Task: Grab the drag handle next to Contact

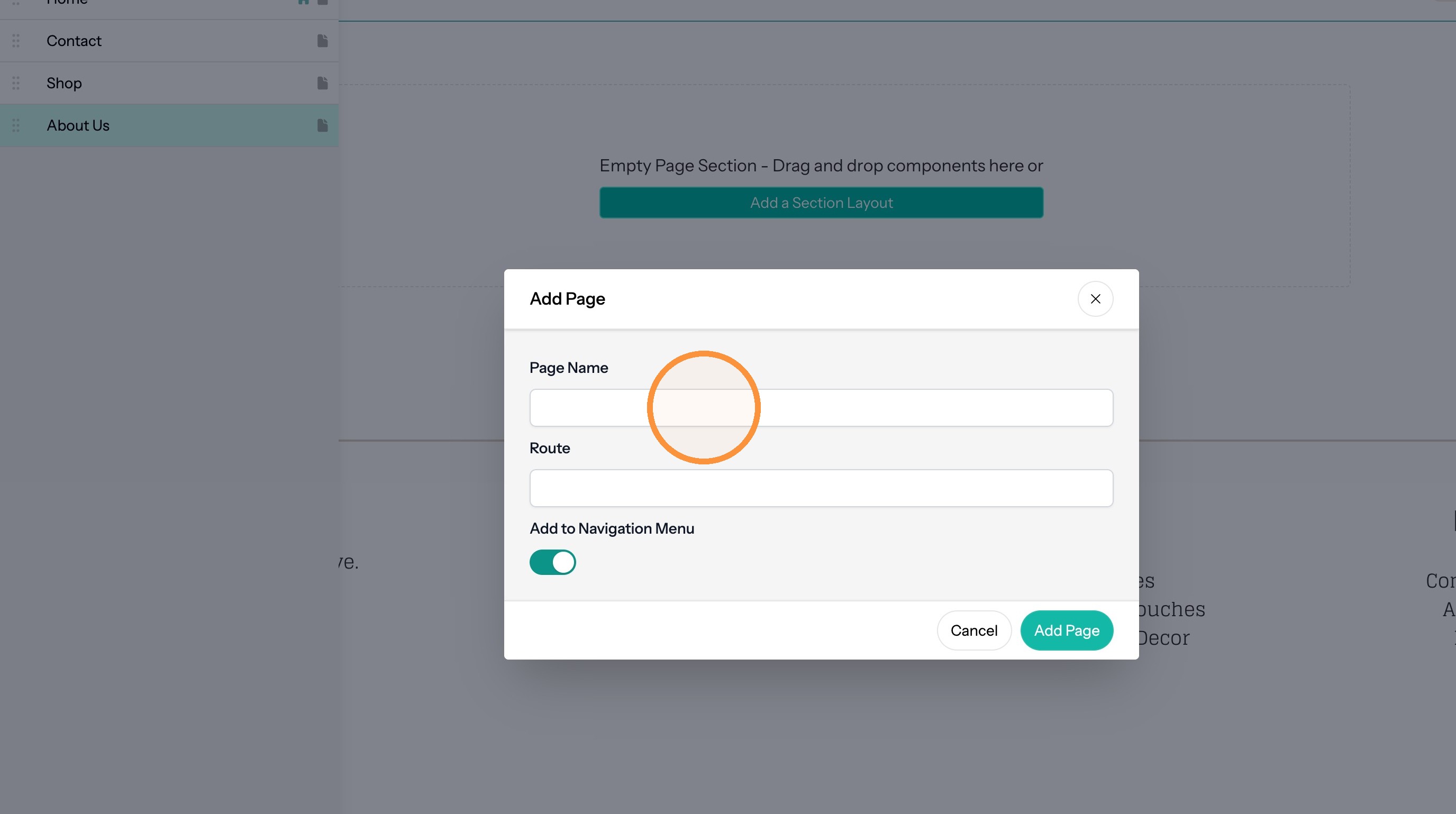Action: click(16, 41)
